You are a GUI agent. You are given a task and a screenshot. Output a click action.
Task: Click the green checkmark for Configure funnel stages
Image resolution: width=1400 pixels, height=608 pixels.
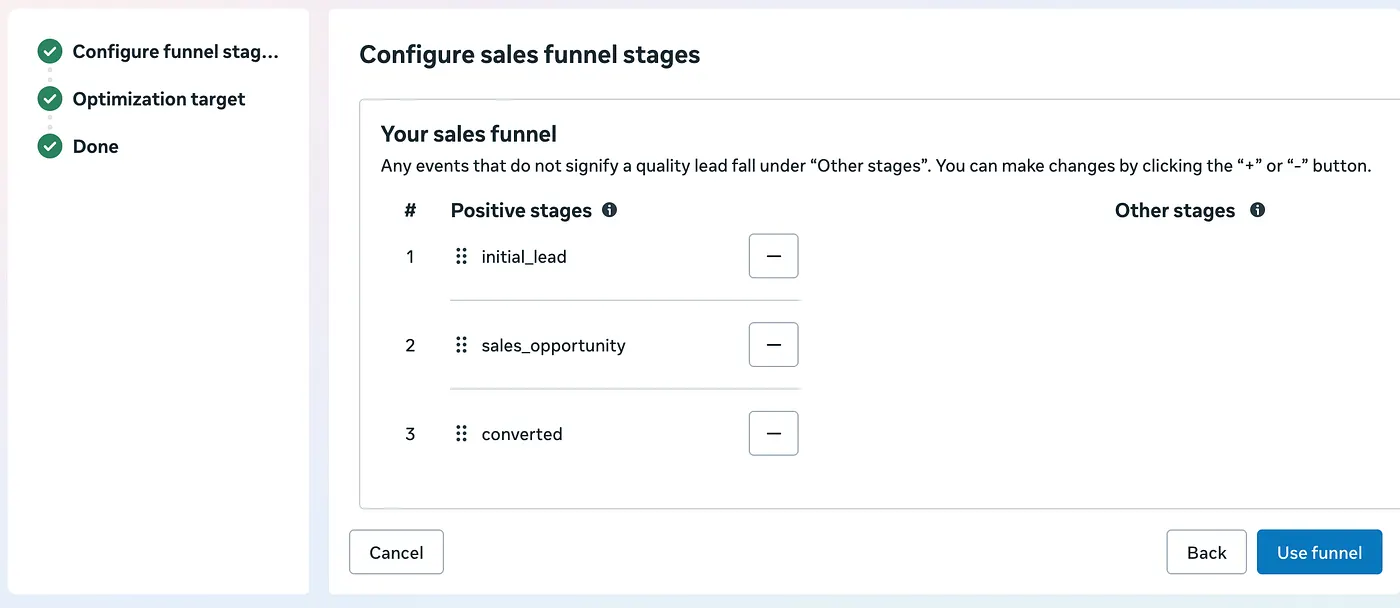pos(50,51)
